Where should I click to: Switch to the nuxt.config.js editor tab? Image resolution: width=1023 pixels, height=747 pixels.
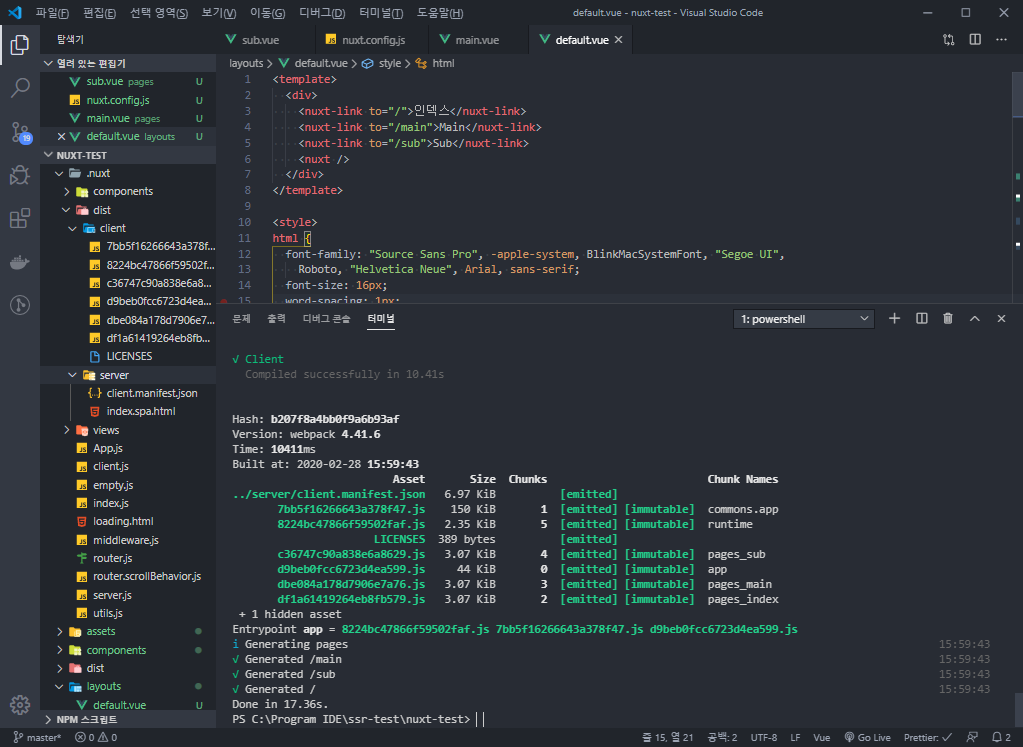(372, 40)
